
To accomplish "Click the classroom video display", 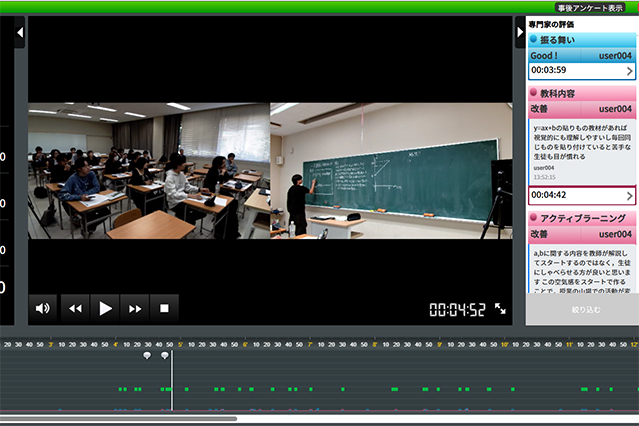I will (270, 170).
